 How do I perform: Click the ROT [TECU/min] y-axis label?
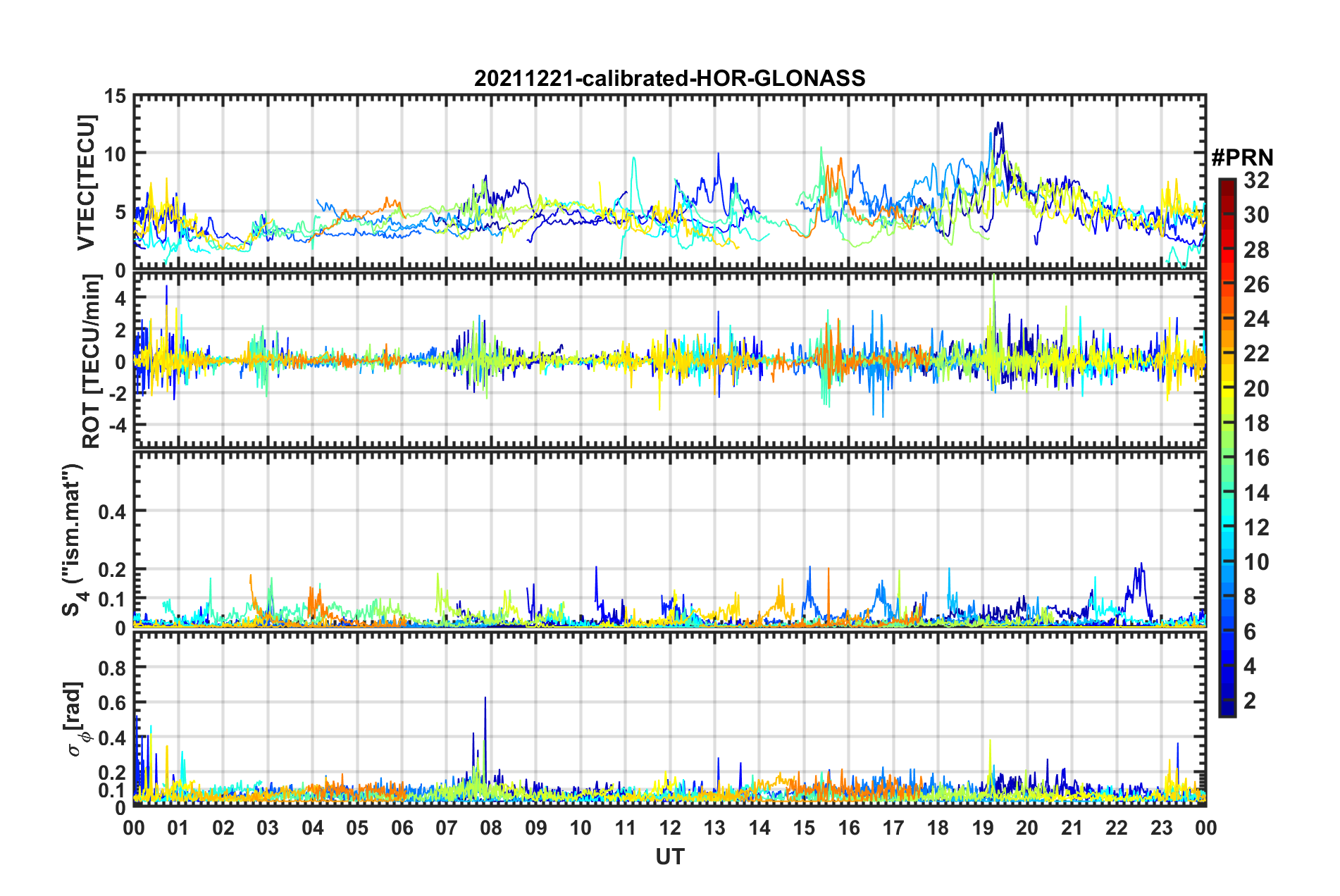(92, 361)
